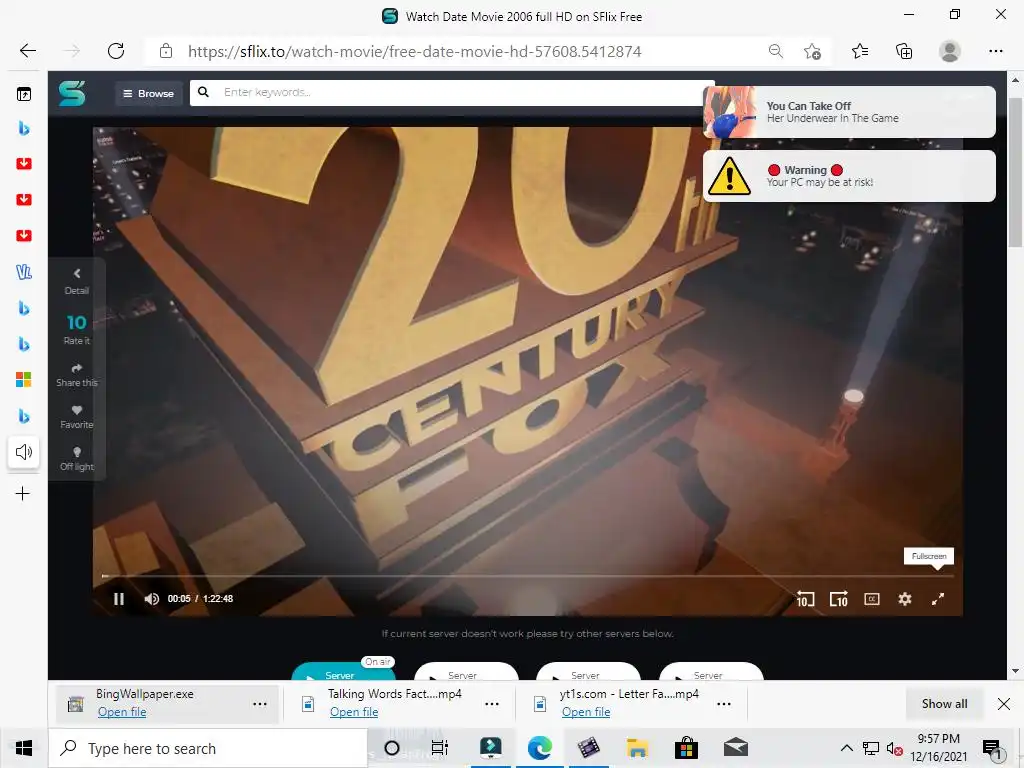Image resolution: width=1024 pixels, height=768 pixels.
Task: Open the 'You Can Take Off' ad notification
Action: (849, 112)
